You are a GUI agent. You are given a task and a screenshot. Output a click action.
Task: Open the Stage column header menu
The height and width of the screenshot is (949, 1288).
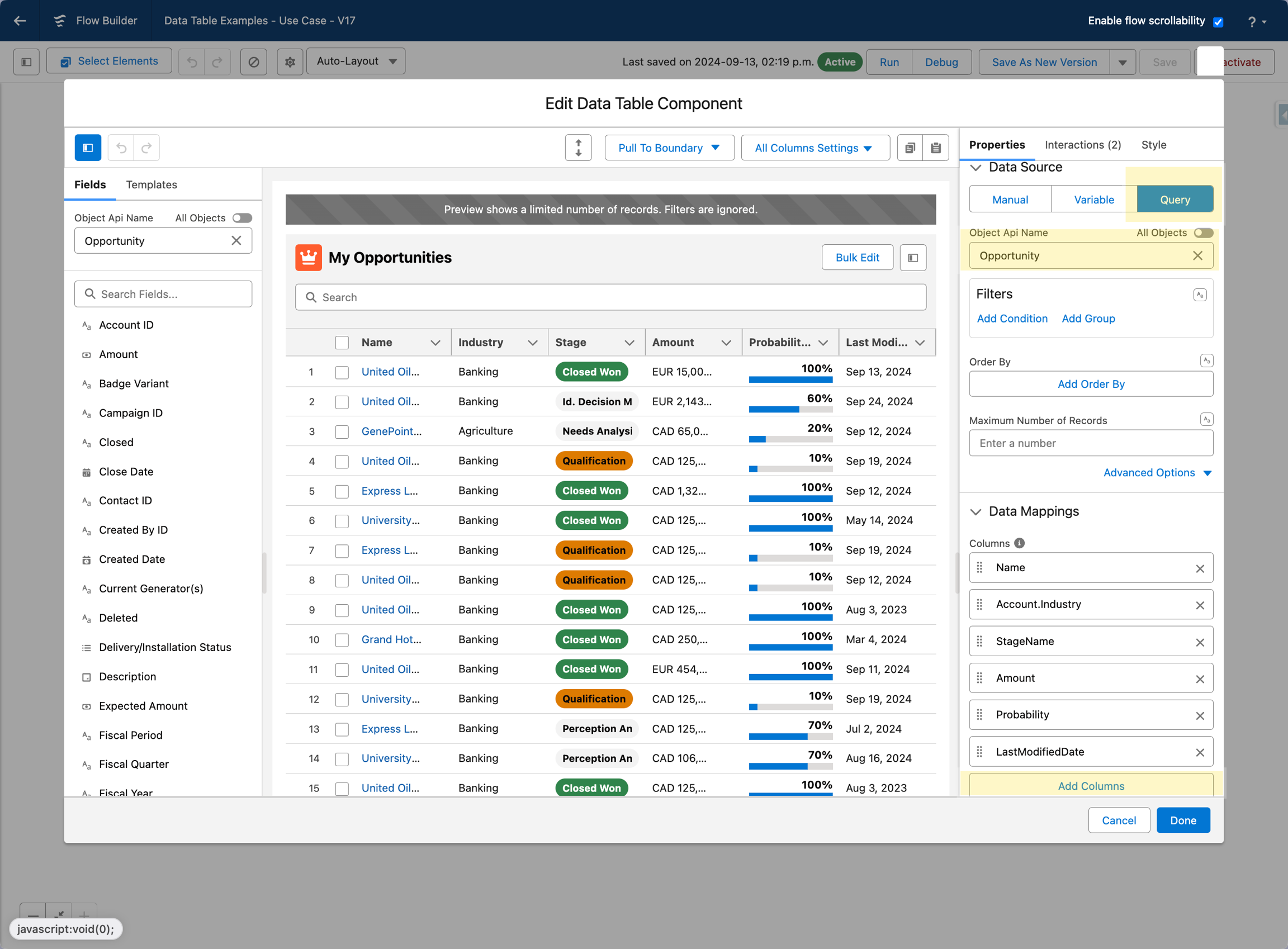629,343
